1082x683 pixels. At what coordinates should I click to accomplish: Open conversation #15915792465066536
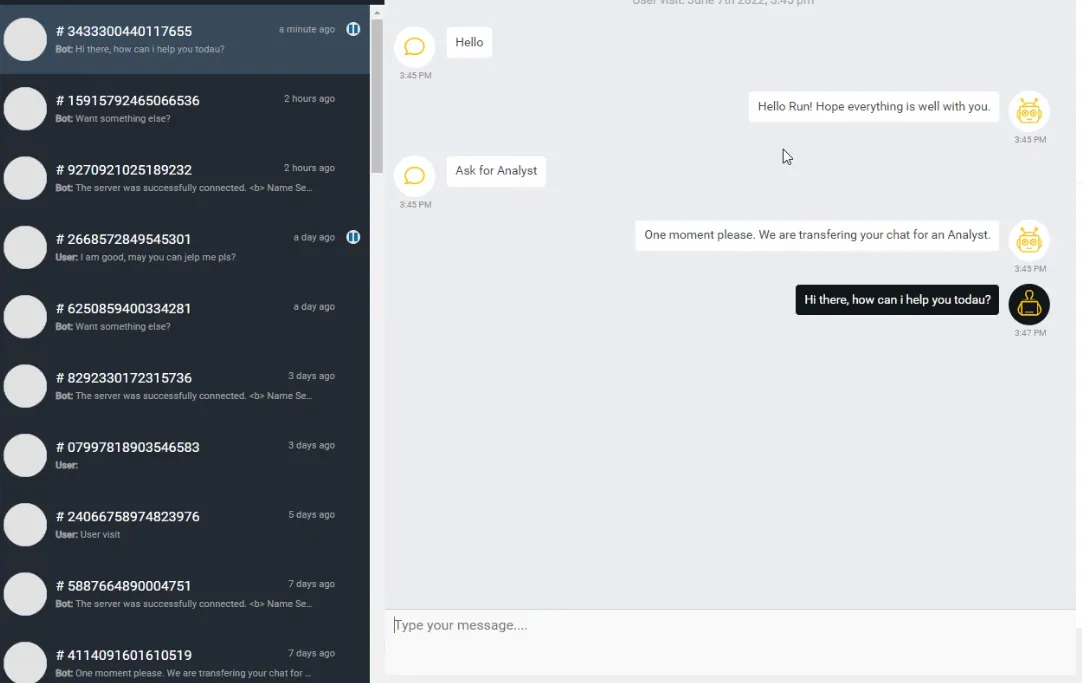(x=185, y=108)
